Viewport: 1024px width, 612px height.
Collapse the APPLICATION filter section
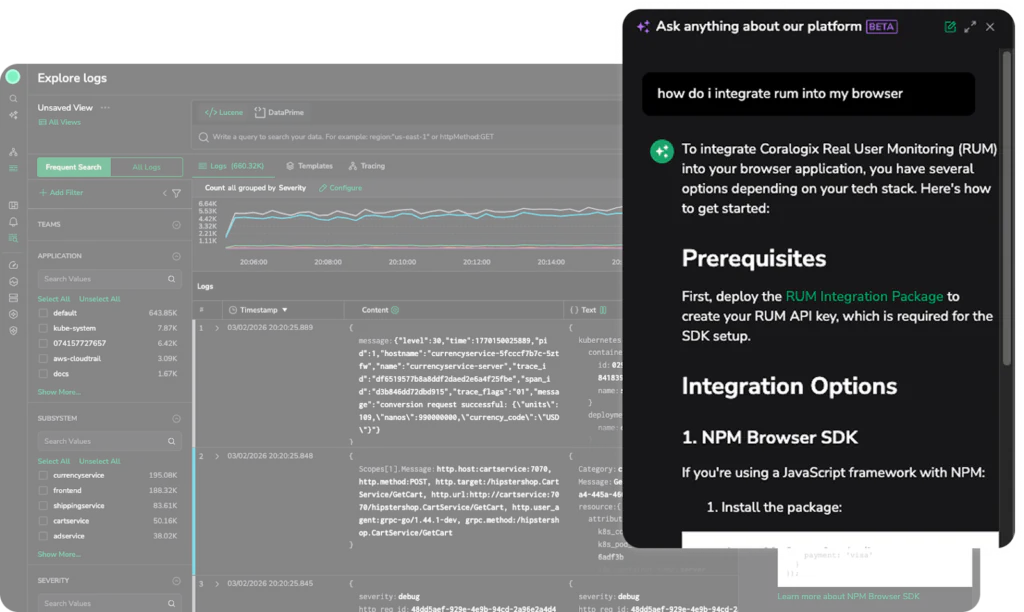click(176, 256)
